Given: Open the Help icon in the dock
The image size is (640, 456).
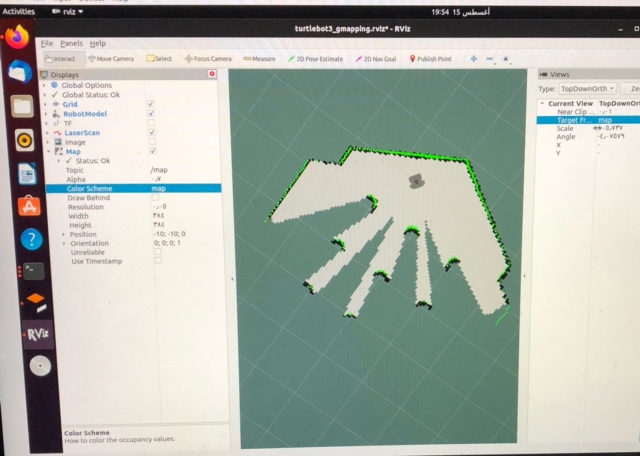Looking at the screenshot, I should point(31,239).
